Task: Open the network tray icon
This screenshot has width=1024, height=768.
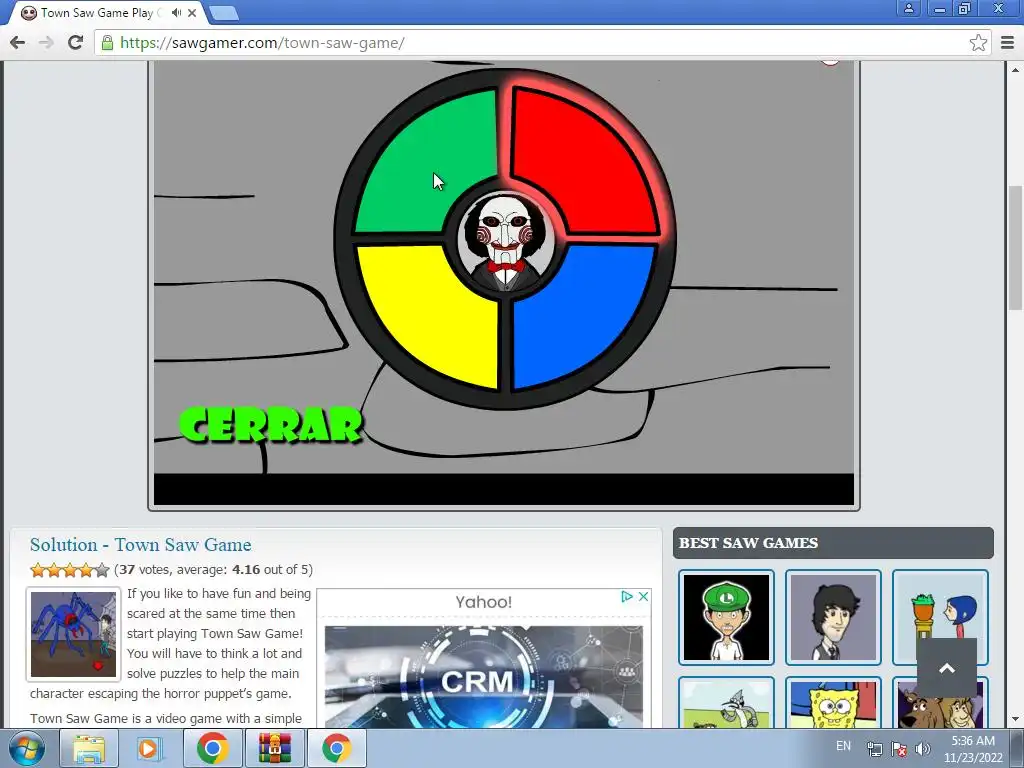Action: point(874,749)
